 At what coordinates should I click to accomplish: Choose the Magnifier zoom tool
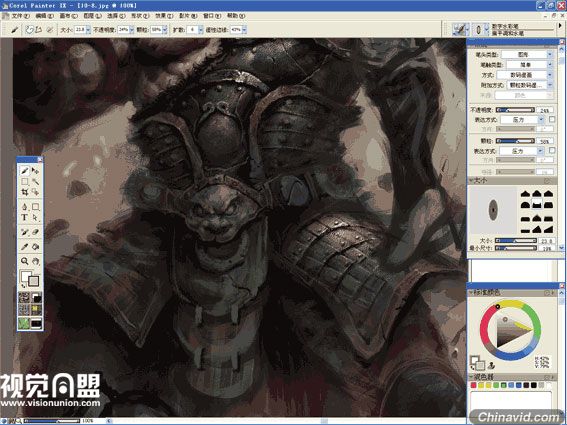point(25,261)
